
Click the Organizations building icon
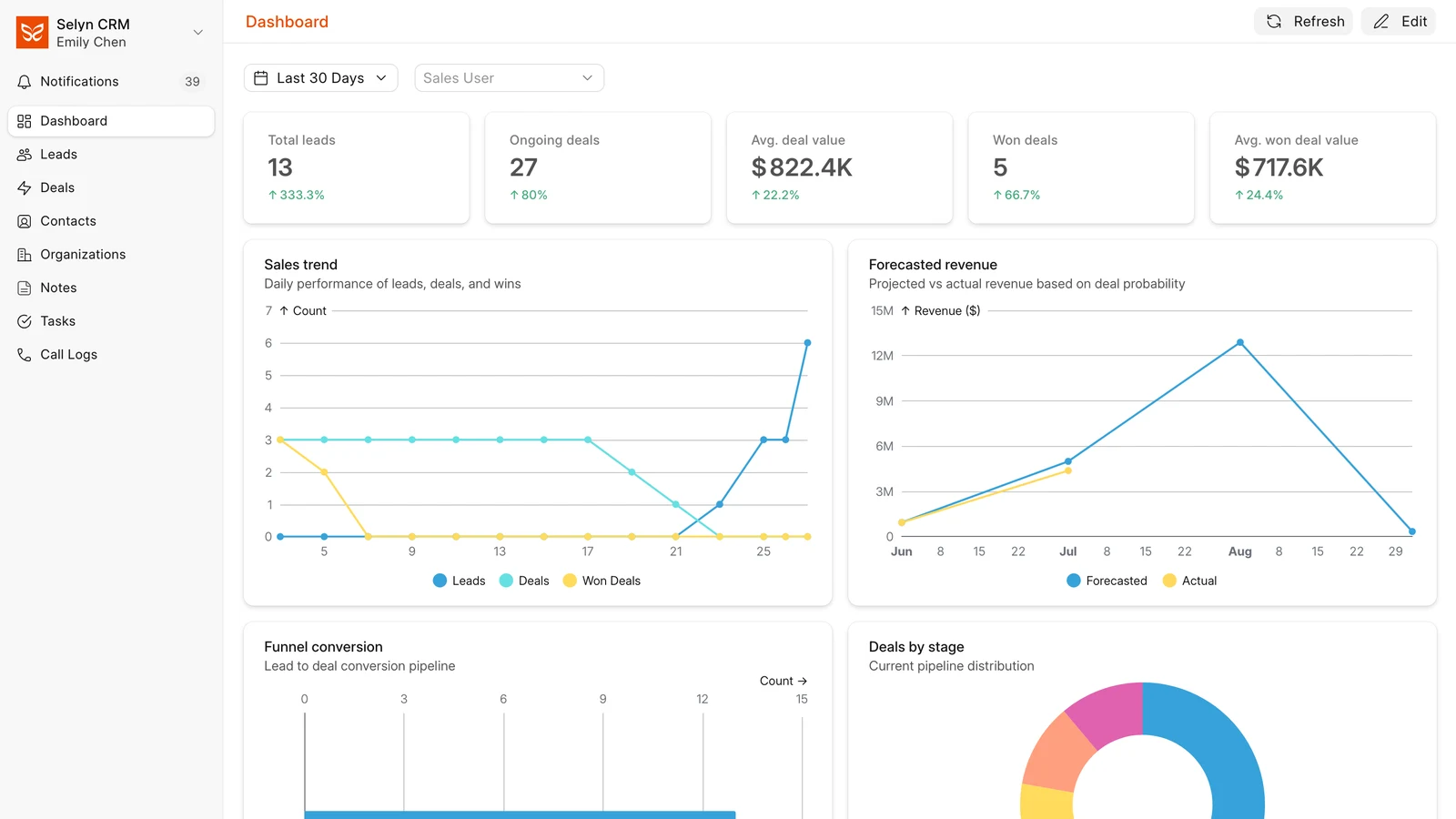[25, 255]
